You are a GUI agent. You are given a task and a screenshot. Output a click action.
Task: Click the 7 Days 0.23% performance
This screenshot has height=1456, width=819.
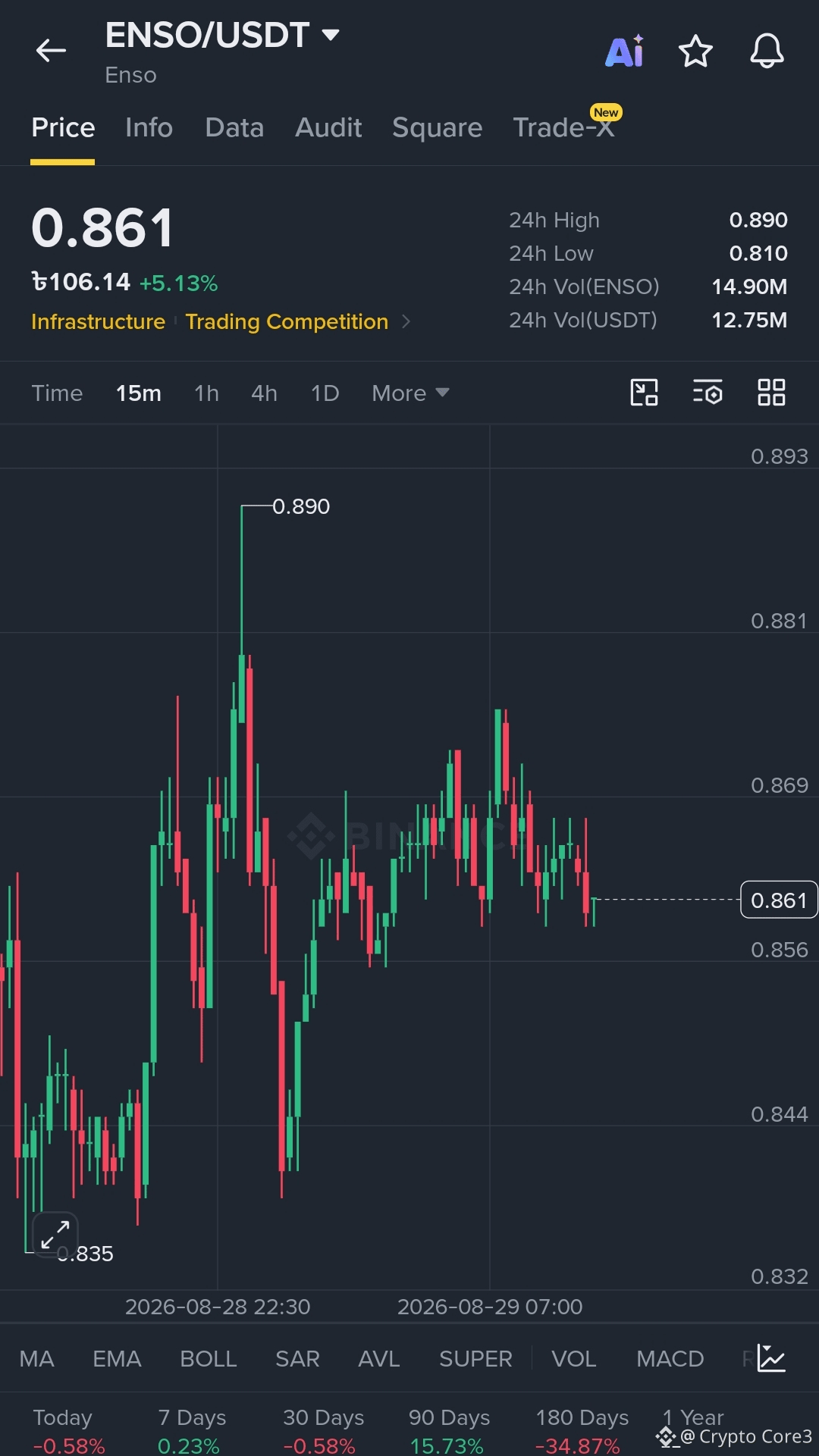[x=191, y=1431]
